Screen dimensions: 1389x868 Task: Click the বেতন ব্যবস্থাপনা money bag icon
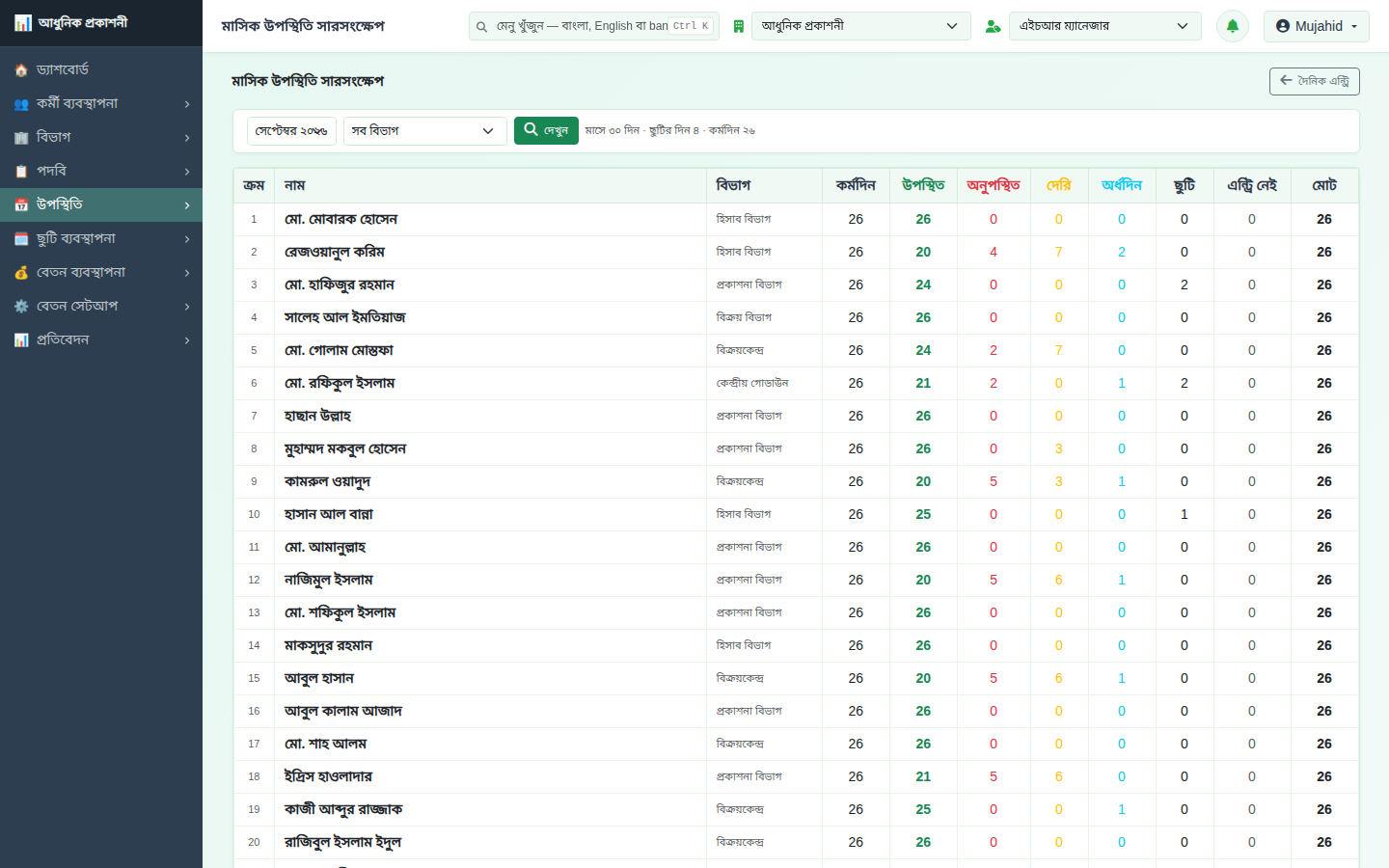click(x=21, y=273)
